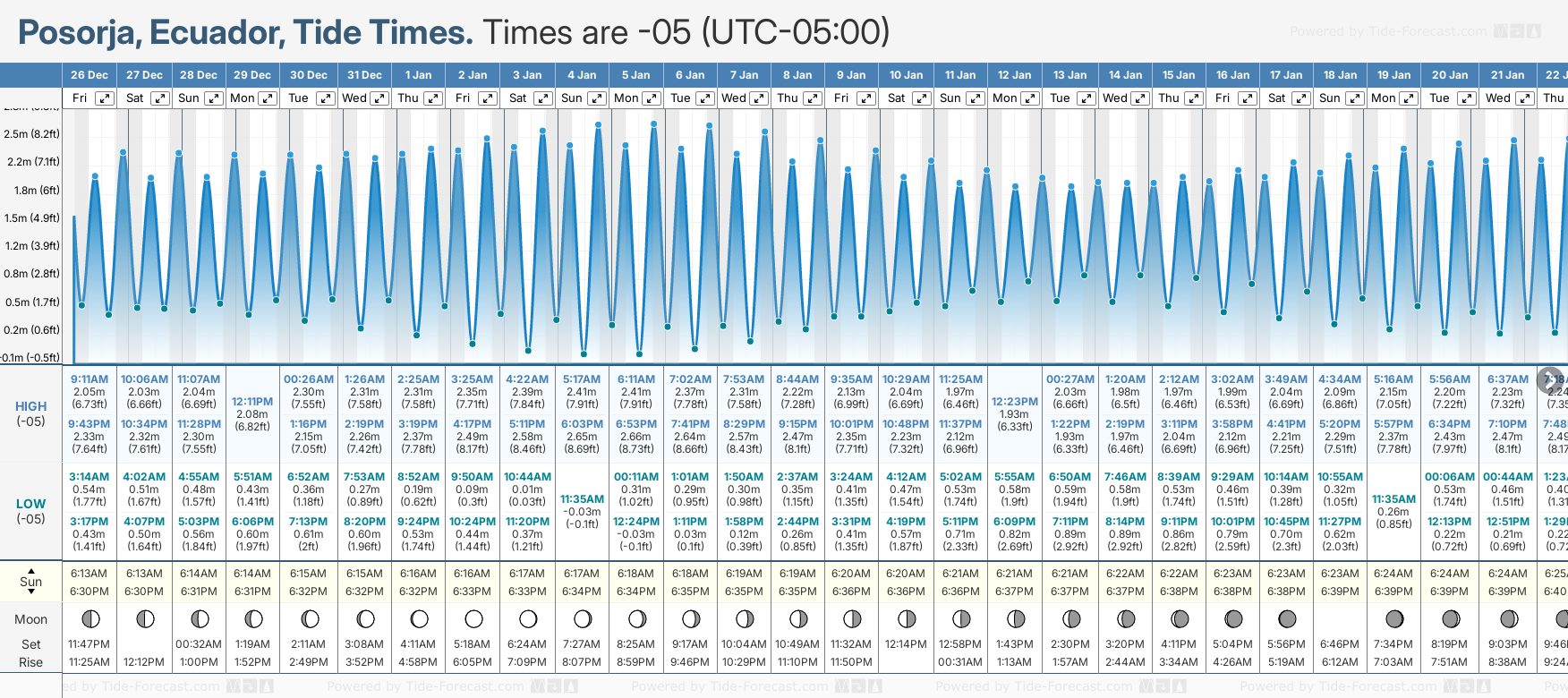
Task: Click the expand icon beside Wed 31 Dec
Action: point(379,98)
